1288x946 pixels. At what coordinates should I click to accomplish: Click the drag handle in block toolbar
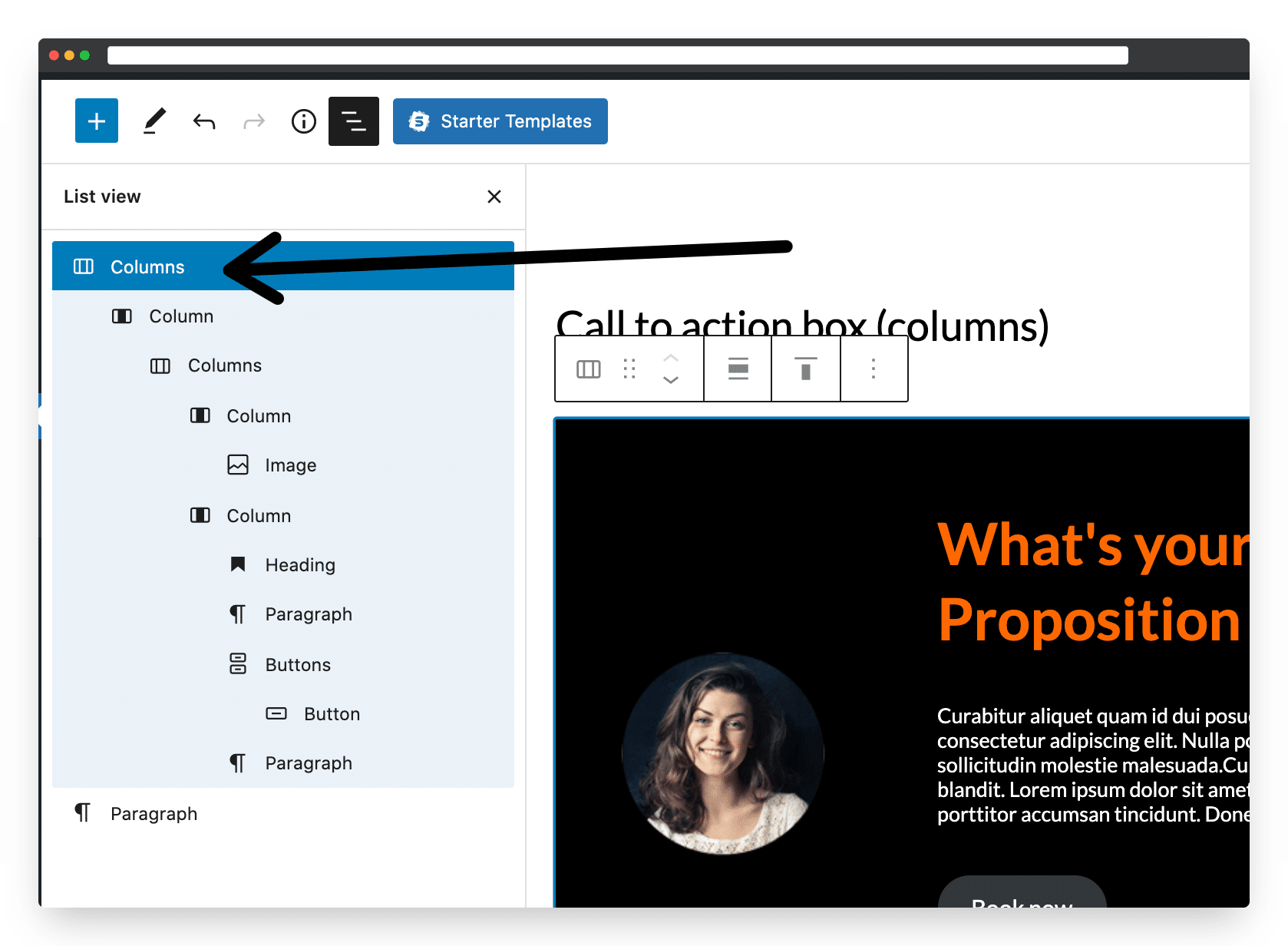[x=629, y=369]
